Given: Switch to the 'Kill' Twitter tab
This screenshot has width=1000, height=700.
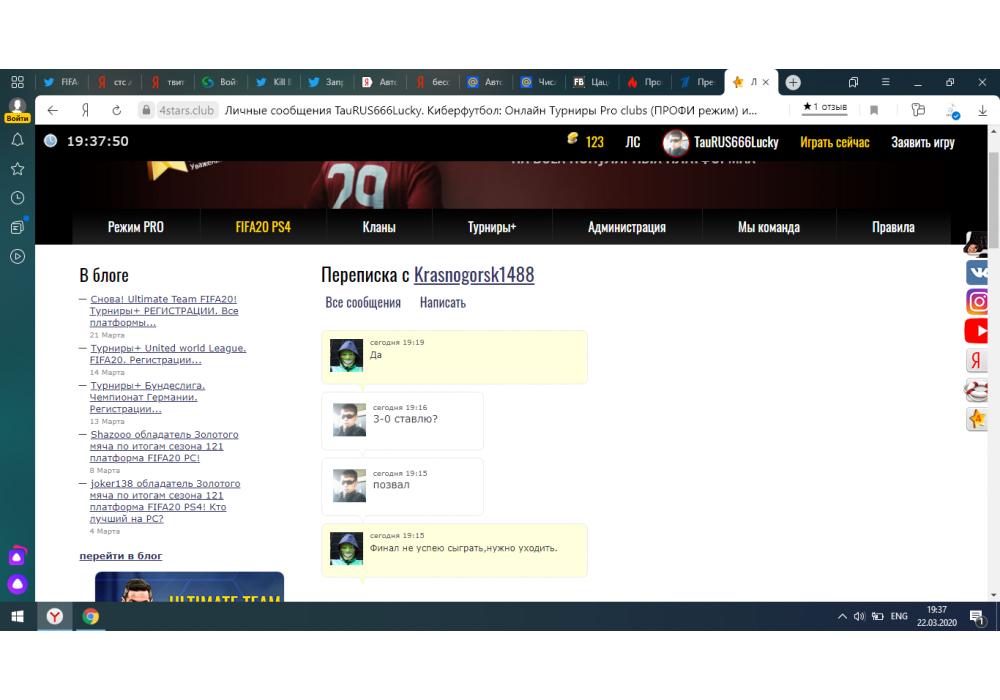Looking at the screenshot, I should pyautogui.click(x=274, y=82).
